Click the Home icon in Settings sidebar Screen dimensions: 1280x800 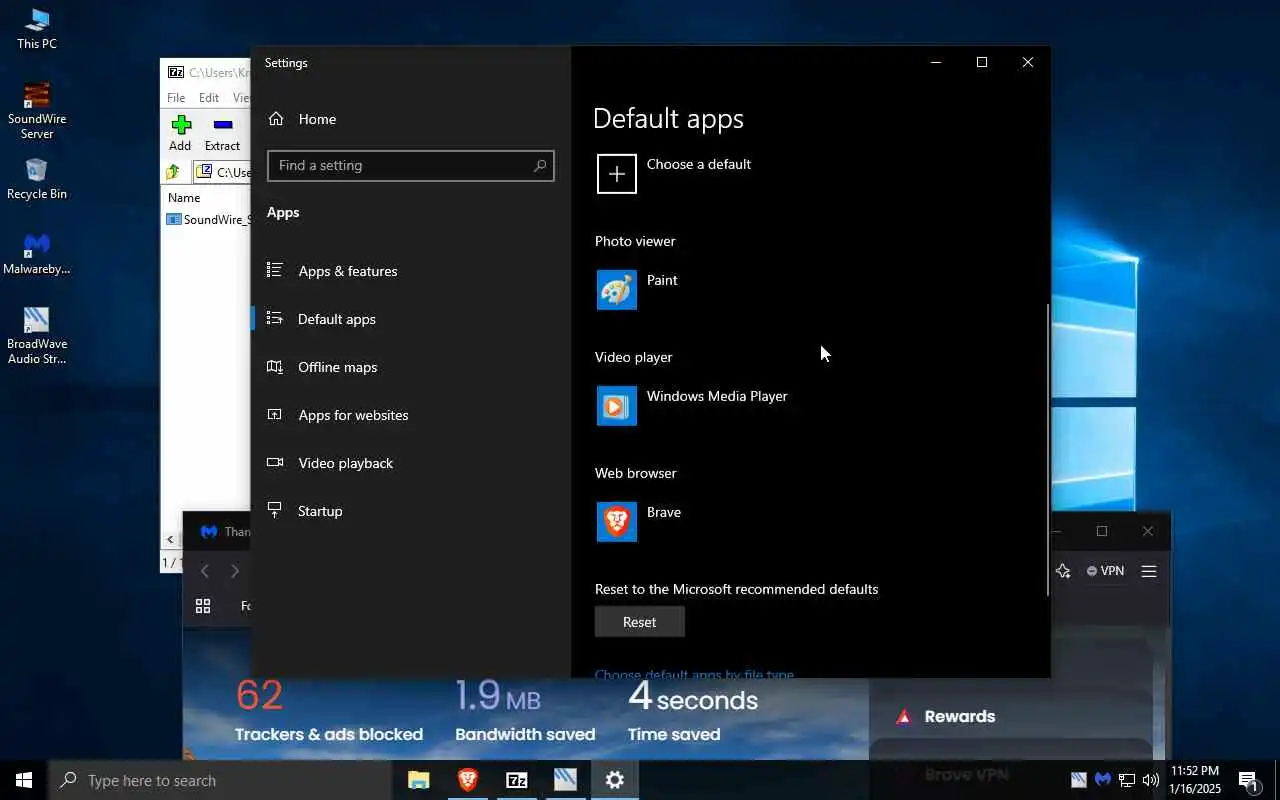(x=276, y=119)
